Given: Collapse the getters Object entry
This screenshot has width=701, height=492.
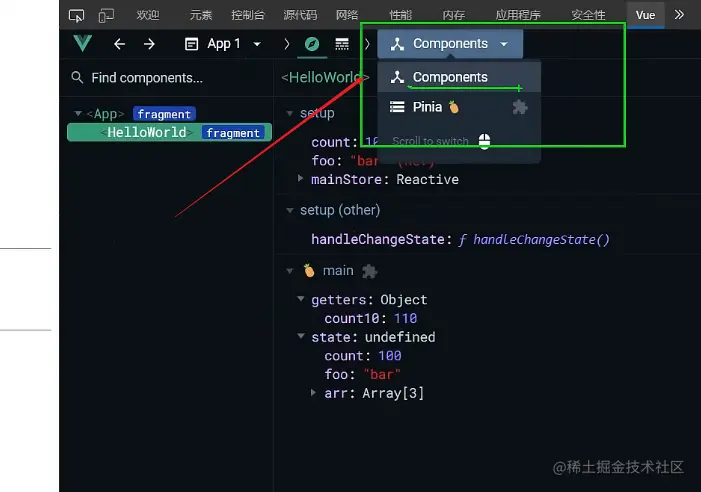Looking at the screenshot, I should point(300,299).
